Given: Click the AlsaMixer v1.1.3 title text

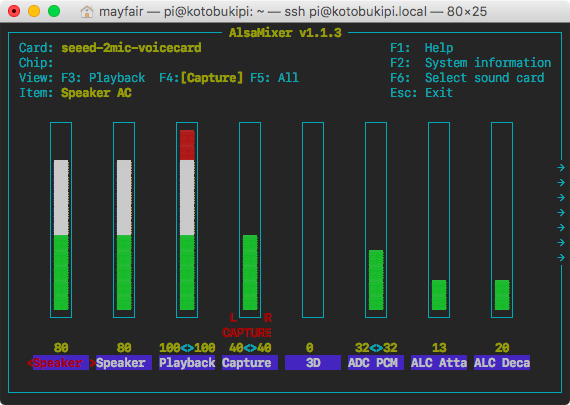Looking at the screenshot, I should 285,33.
